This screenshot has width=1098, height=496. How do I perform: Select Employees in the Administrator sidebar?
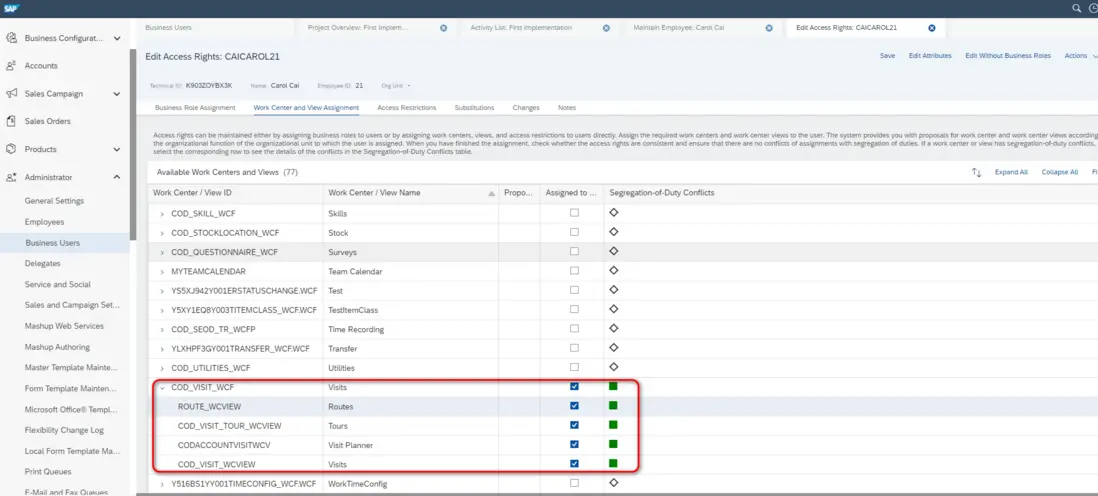(45, 222)
